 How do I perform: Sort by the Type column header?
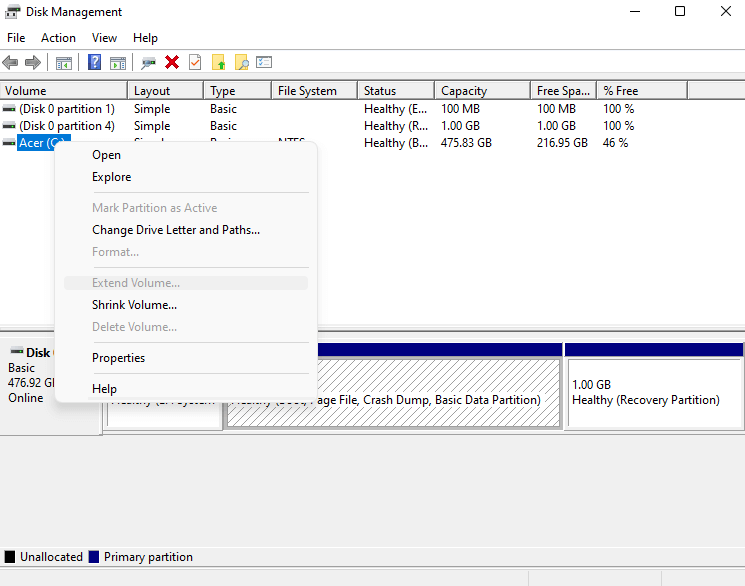(238, 91)
